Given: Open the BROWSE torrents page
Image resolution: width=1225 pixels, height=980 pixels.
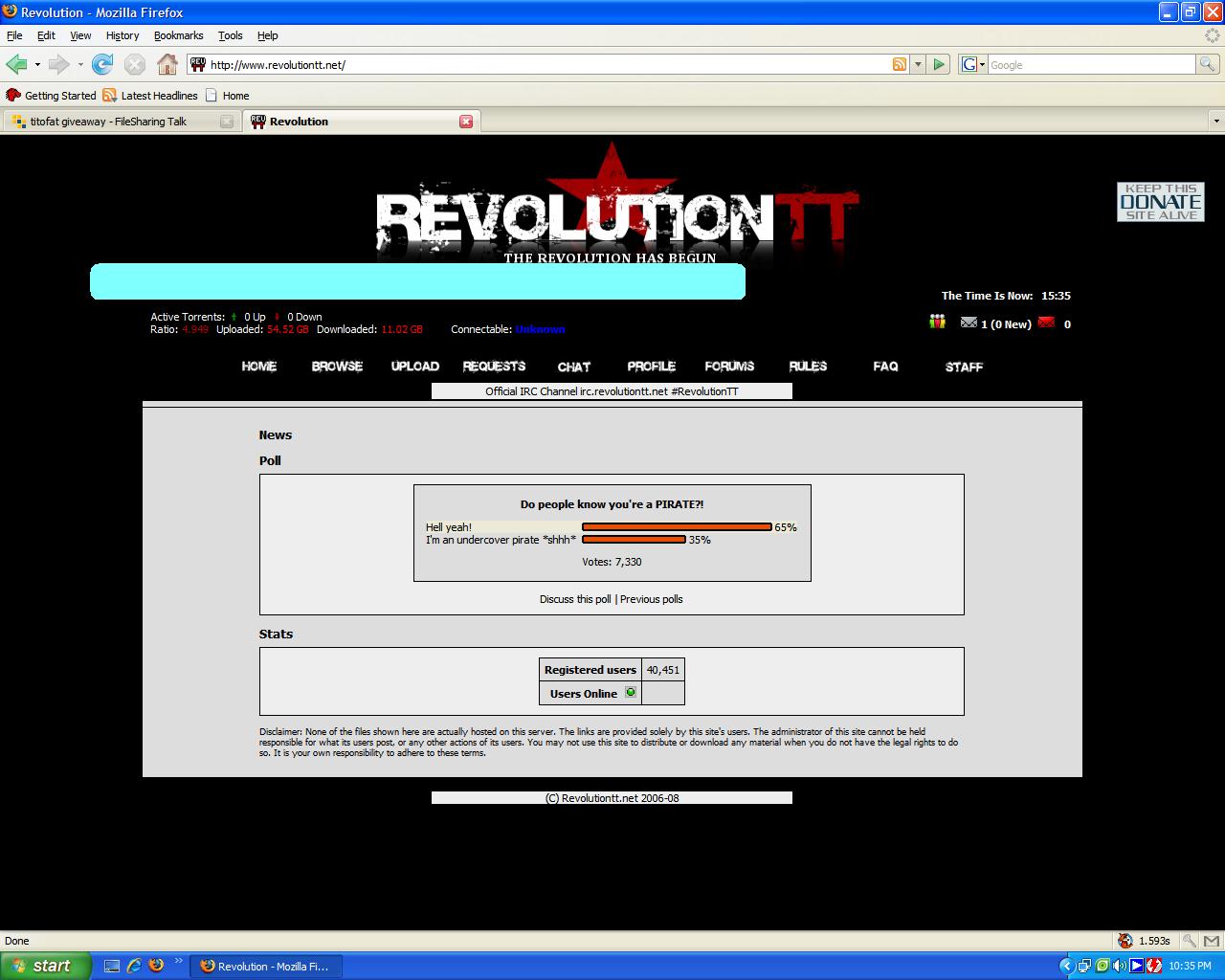Looking at the screenshot, I should (x=337, y=367).
